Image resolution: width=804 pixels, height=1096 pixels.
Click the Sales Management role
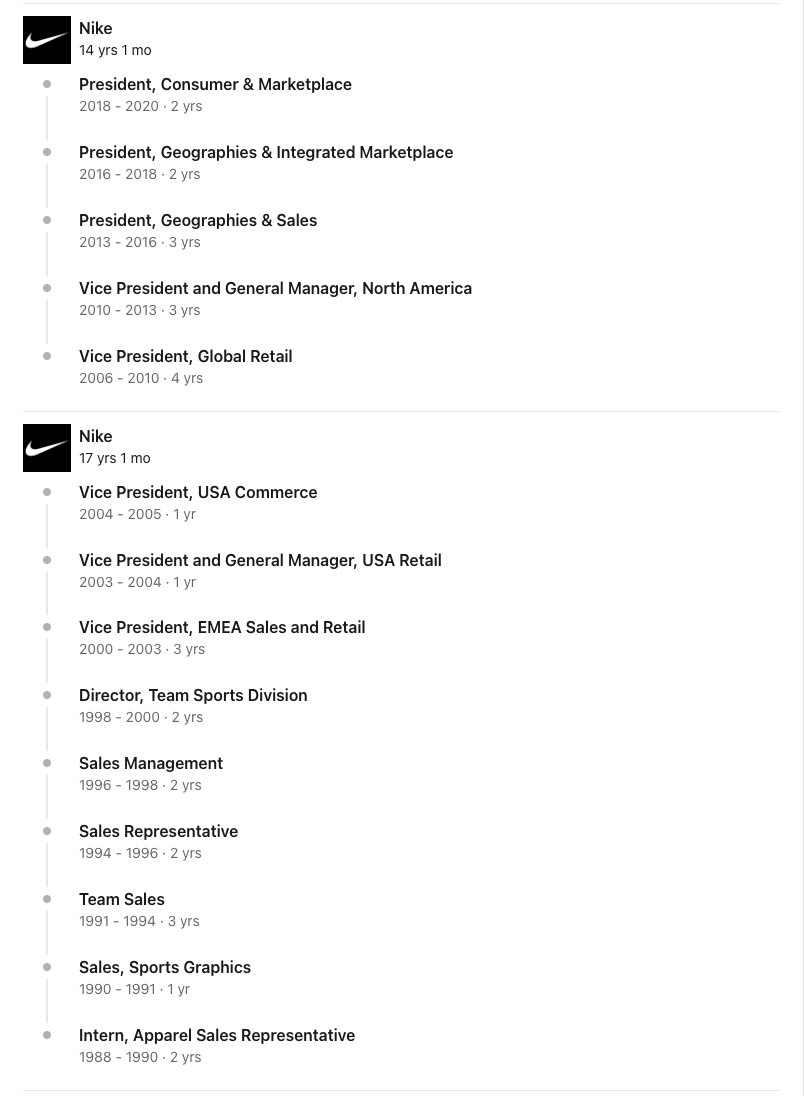pyautogui.click(x=151, y=763)
